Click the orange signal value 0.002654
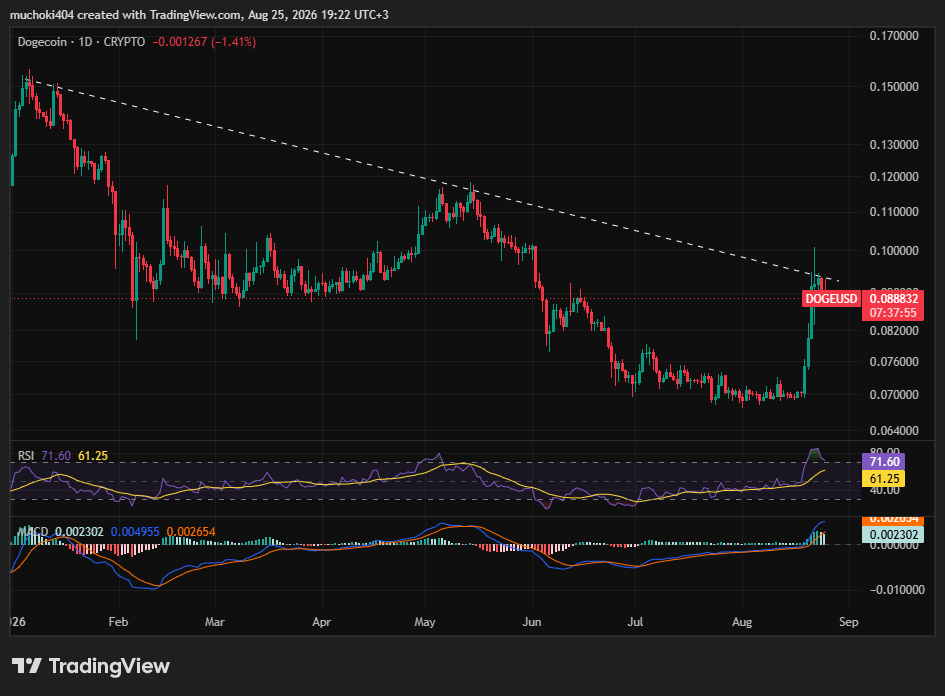 191,531
